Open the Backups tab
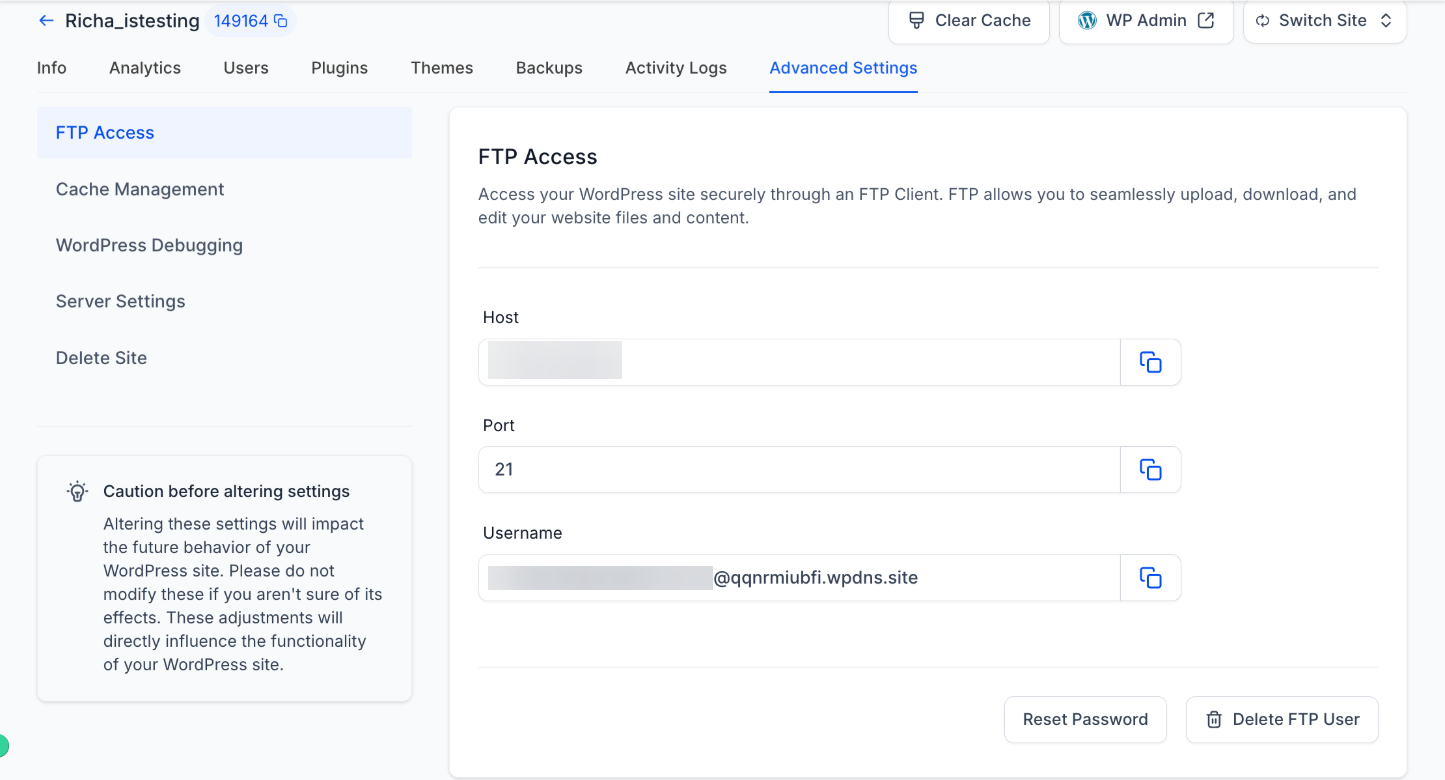 549,68
